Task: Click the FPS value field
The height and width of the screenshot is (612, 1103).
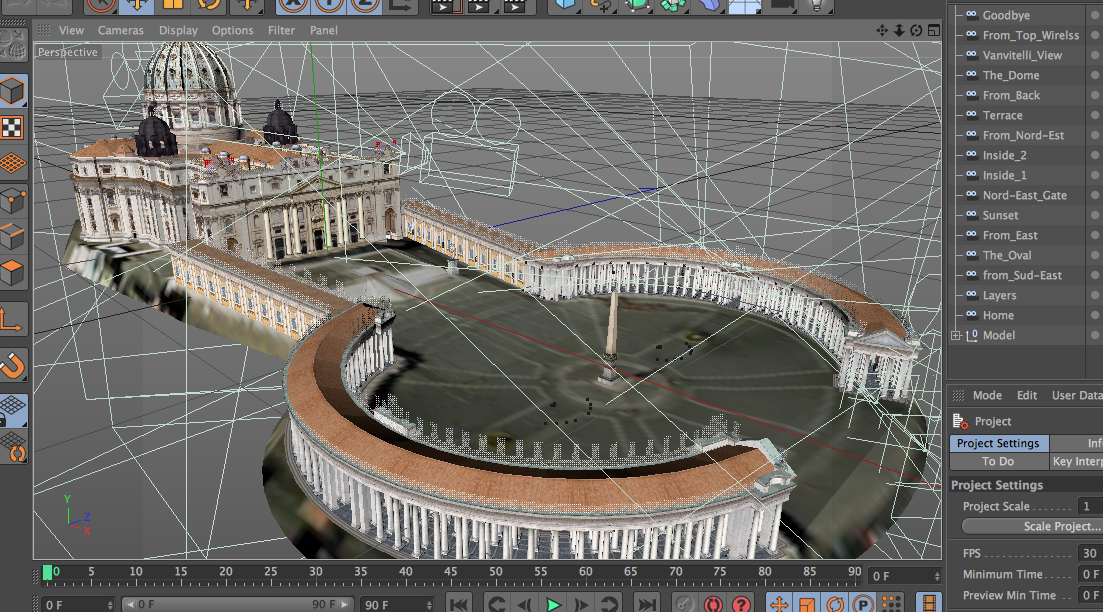Action: point(1090,553)
